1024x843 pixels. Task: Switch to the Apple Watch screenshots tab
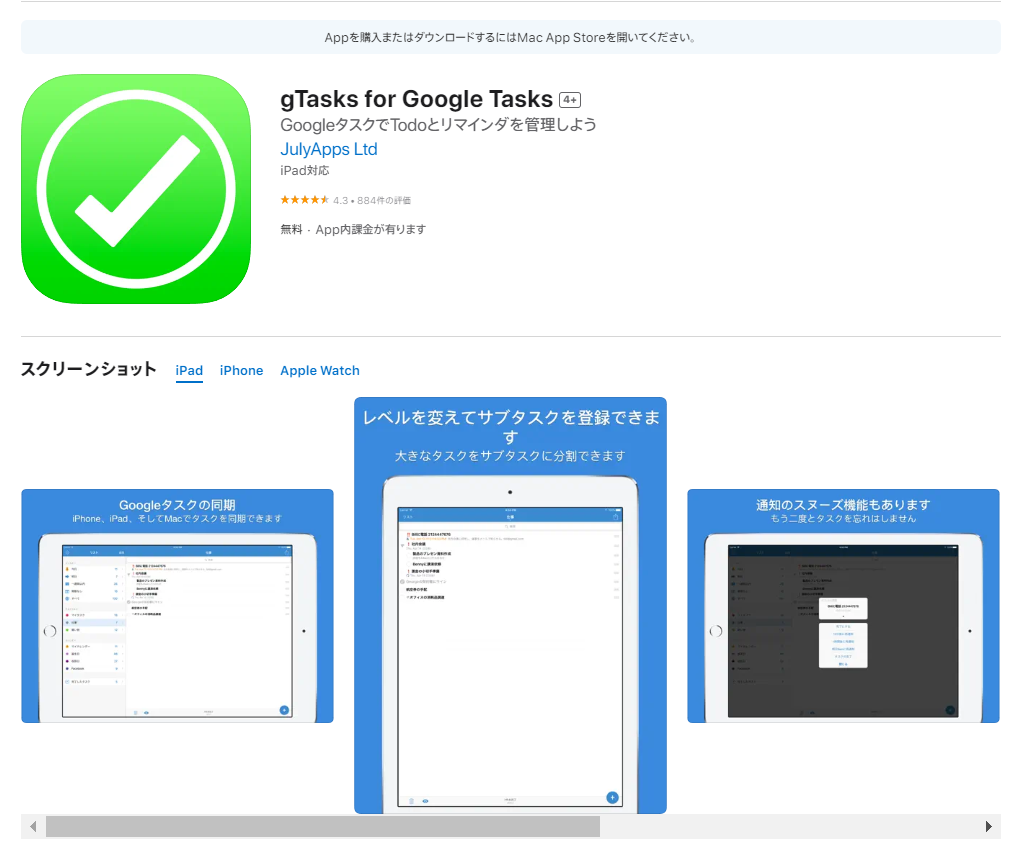[319, 371]
